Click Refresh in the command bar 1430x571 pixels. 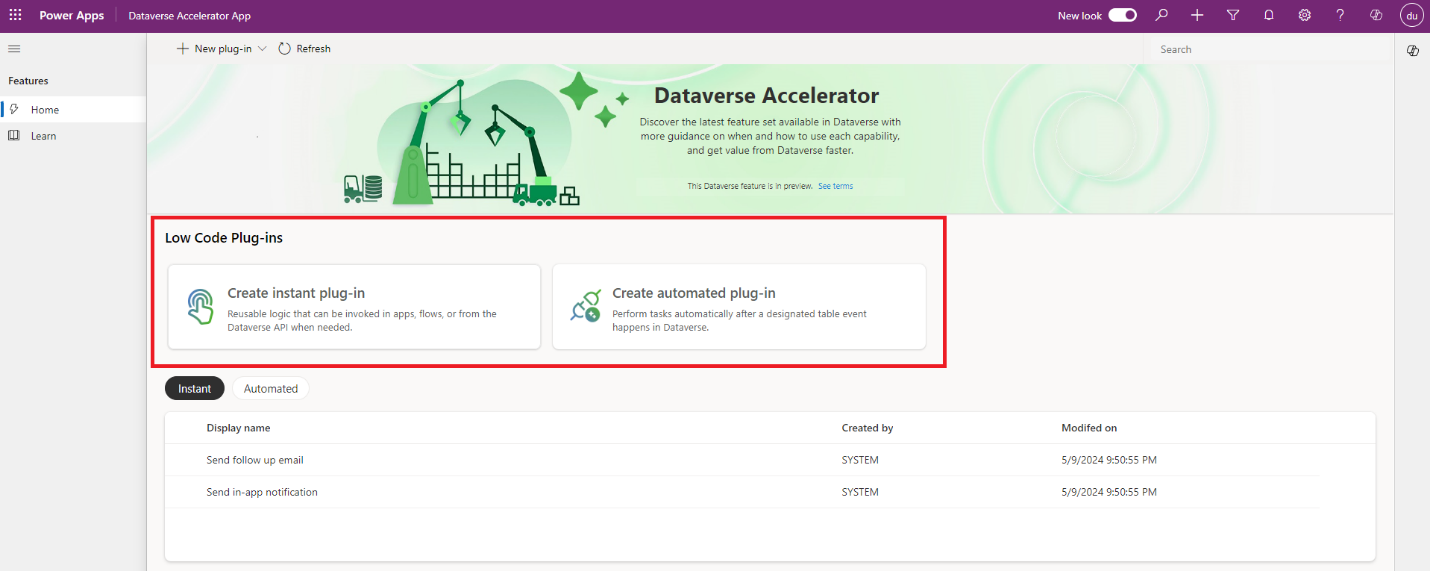tap(304, 48)
